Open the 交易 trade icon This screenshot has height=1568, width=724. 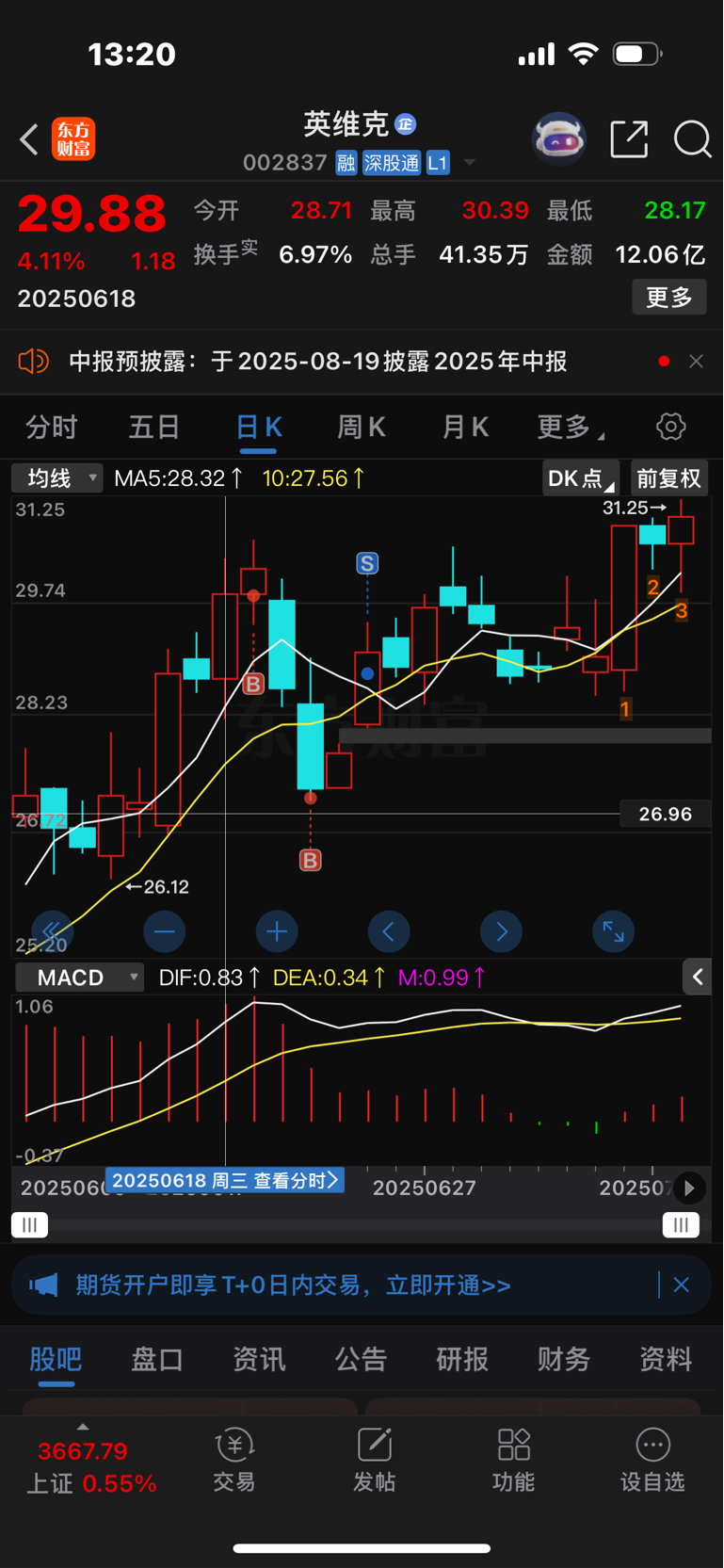click(x=234, y=1460)
